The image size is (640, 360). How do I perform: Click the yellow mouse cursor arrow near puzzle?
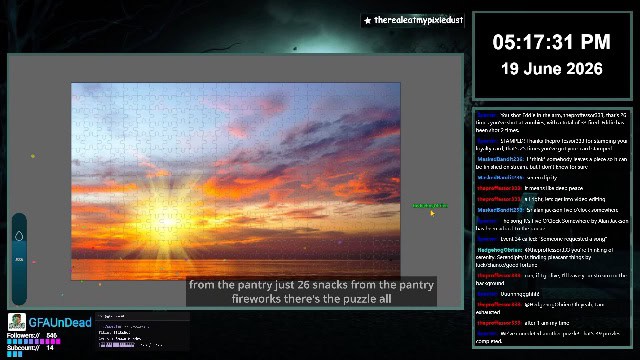432,213
